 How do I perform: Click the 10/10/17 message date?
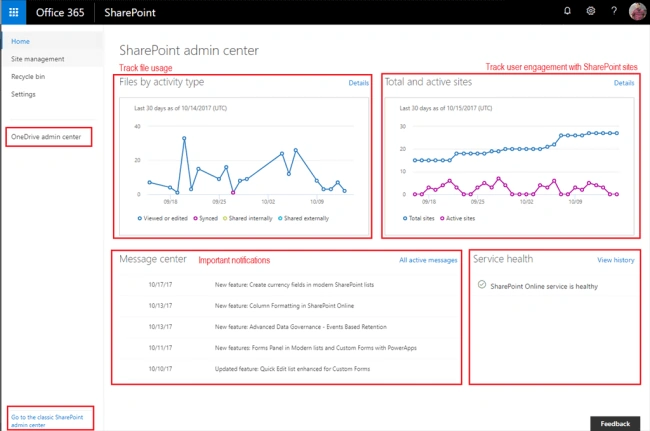[x=160, y=369]
